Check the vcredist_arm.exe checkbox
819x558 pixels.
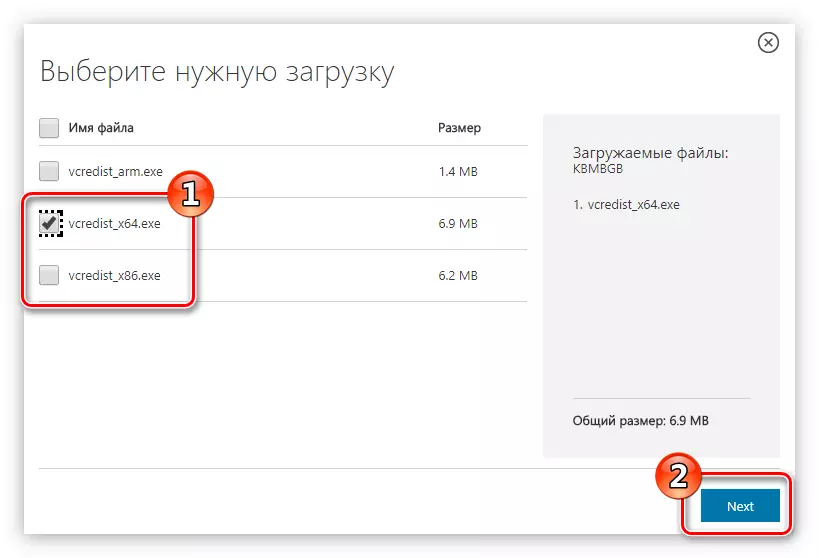(x=48, y=171)
